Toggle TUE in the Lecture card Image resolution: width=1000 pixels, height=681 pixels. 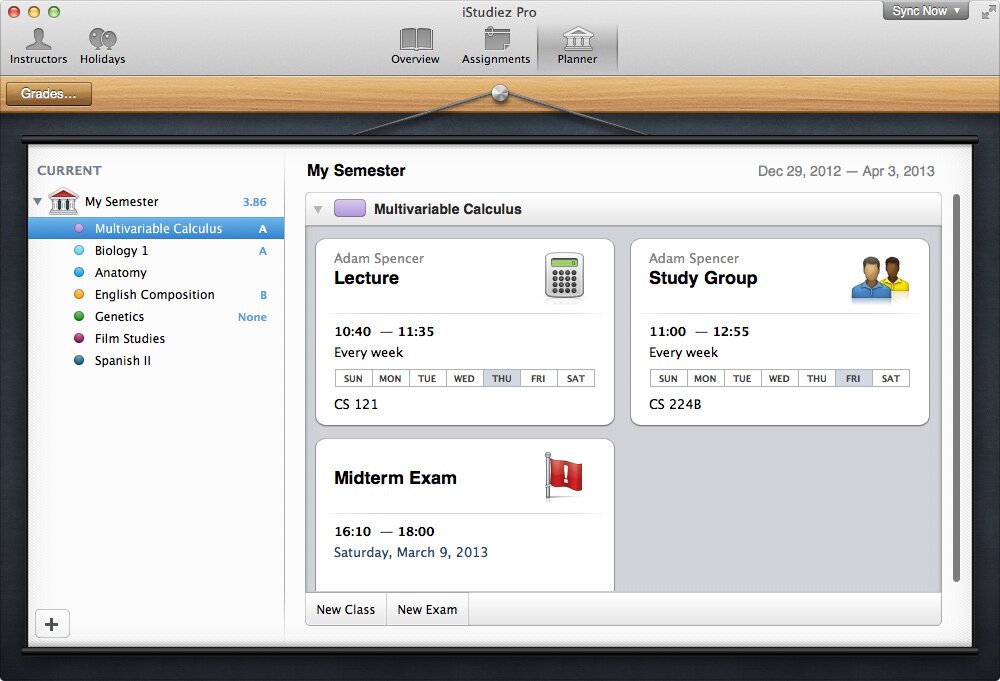[427, 378]
